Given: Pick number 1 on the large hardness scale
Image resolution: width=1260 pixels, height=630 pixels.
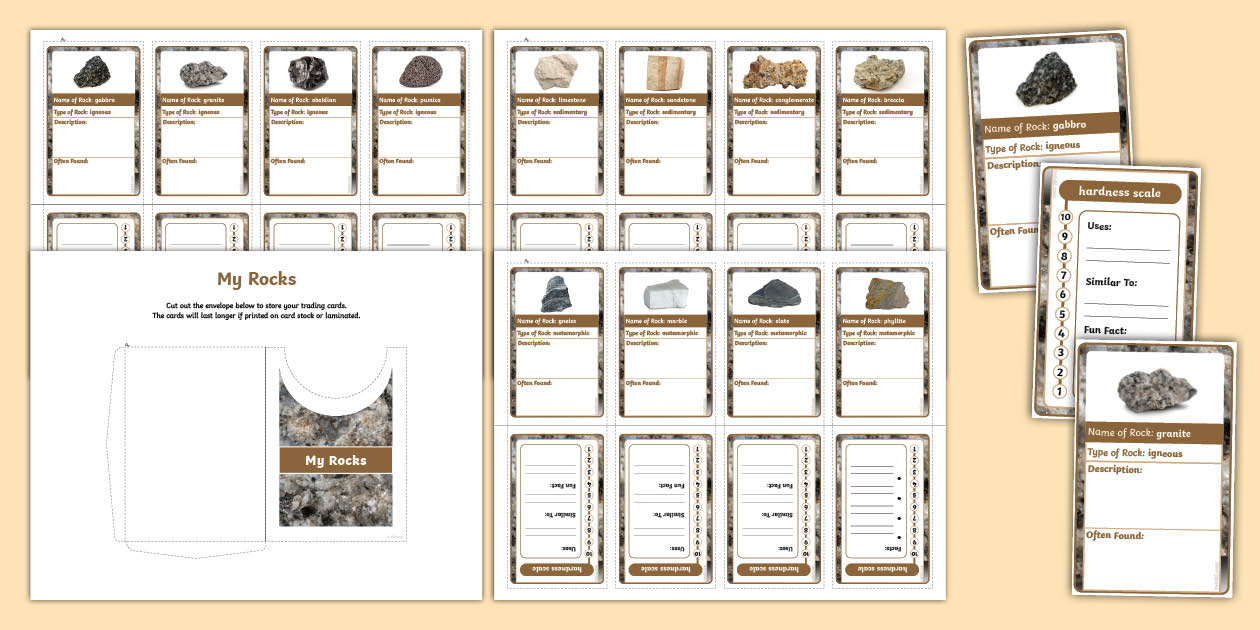Looking at the screenshot, I should 1059,391.
